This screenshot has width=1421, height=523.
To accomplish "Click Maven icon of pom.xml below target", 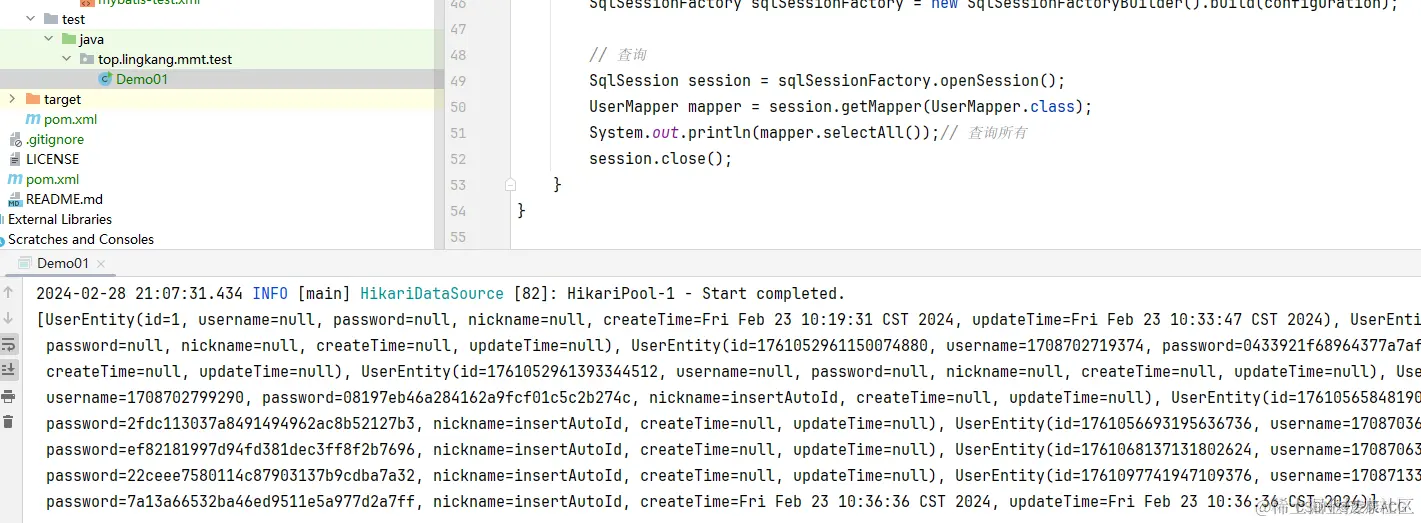I will [34, 119].
